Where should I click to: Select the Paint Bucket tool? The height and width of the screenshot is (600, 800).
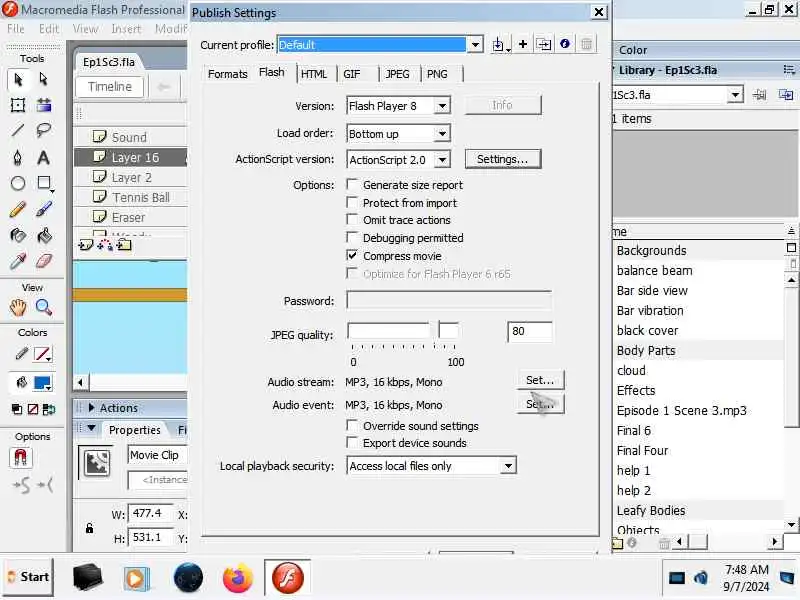pos(44,235)
